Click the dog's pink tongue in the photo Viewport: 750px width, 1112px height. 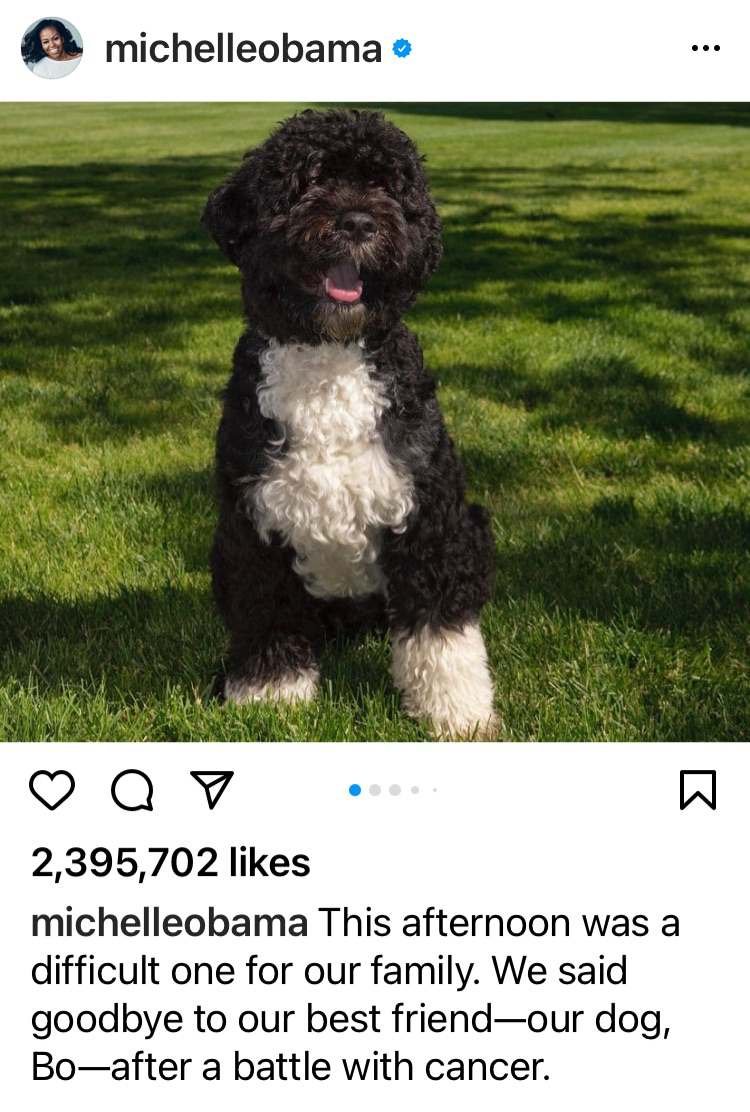point(344,282)
